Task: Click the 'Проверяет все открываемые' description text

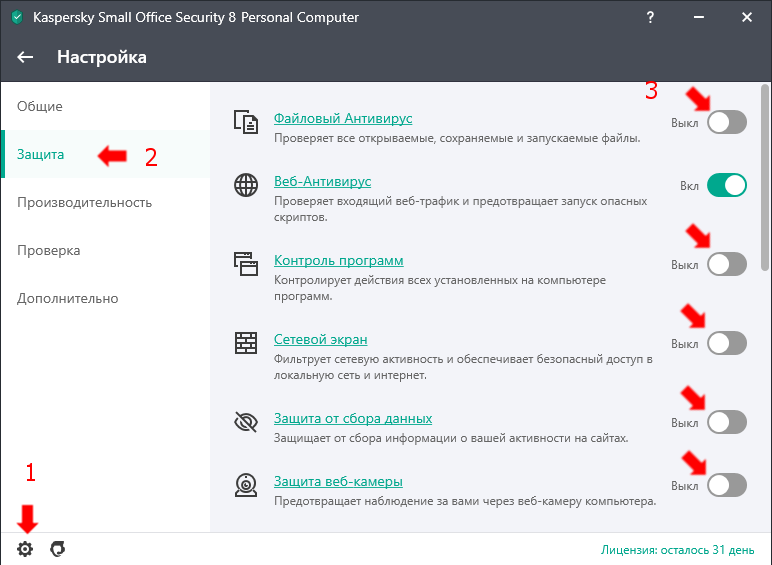Action: coord(457,138)
